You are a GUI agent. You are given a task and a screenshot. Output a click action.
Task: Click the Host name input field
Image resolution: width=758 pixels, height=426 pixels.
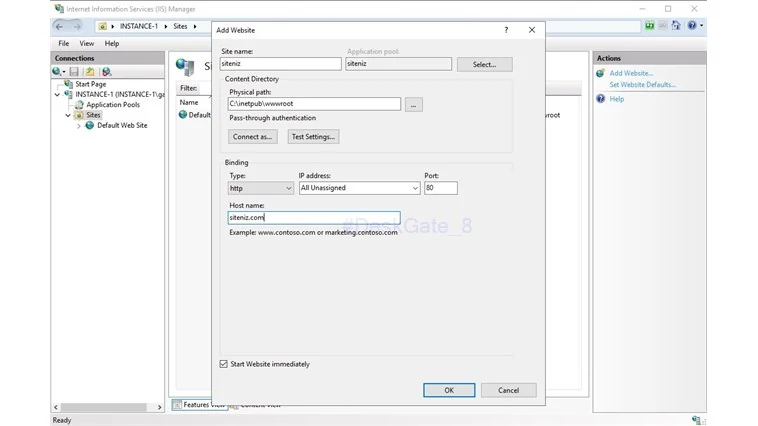click(314, 218)
